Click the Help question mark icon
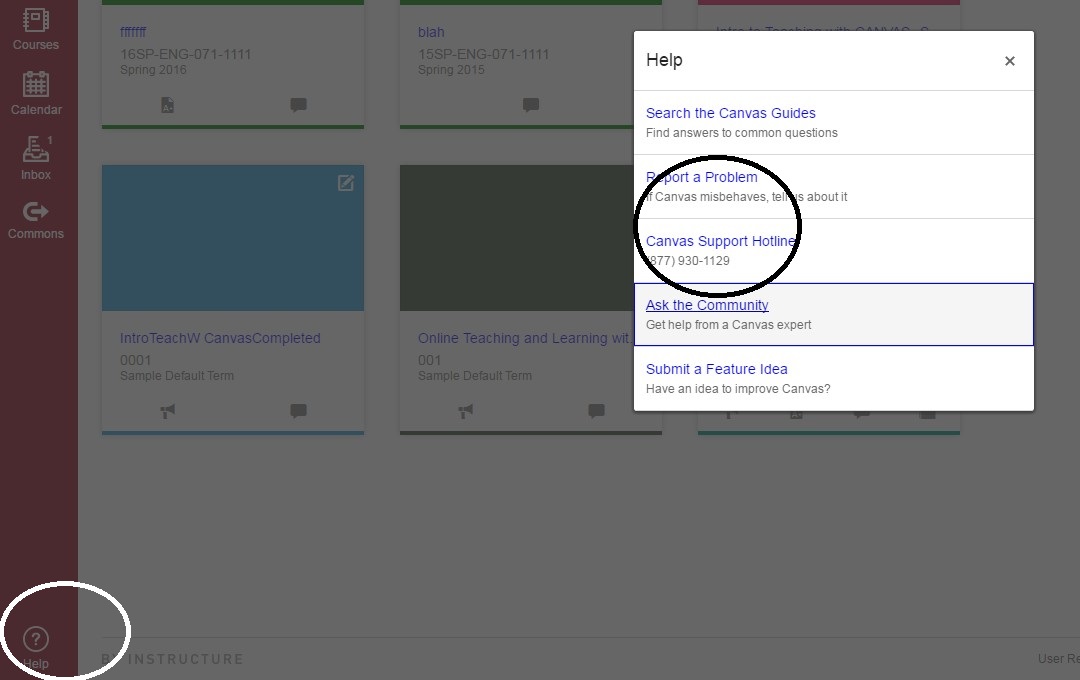Image resolution: width=1080 pixels, height=680 pixels. (36, 639)
